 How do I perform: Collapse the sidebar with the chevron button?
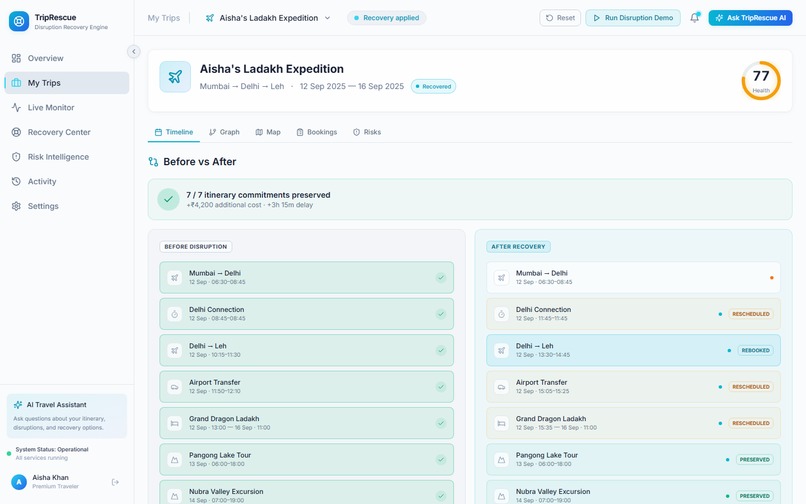(134, 51)
